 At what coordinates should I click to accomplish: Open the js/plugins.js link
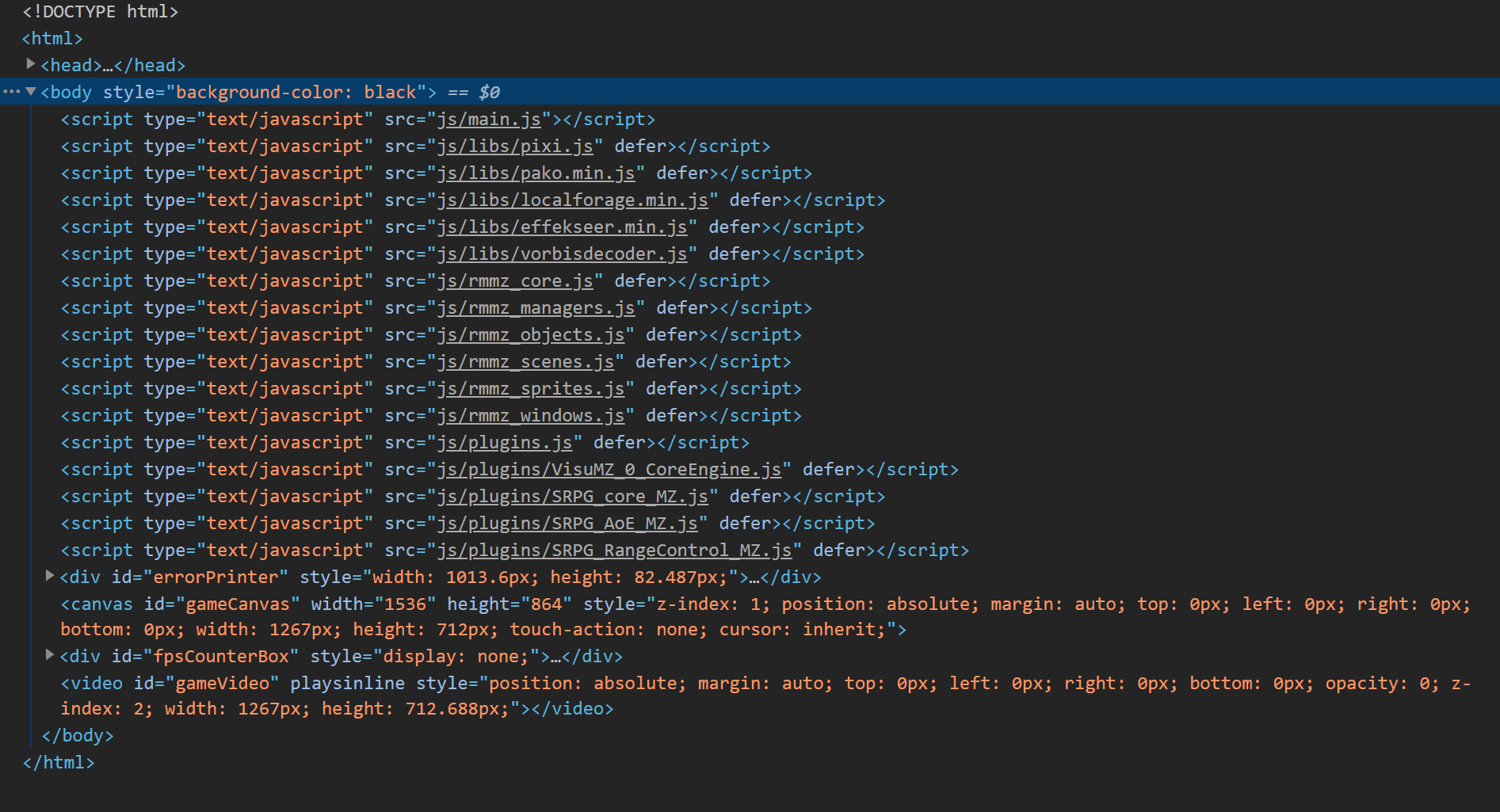point(505,443)
